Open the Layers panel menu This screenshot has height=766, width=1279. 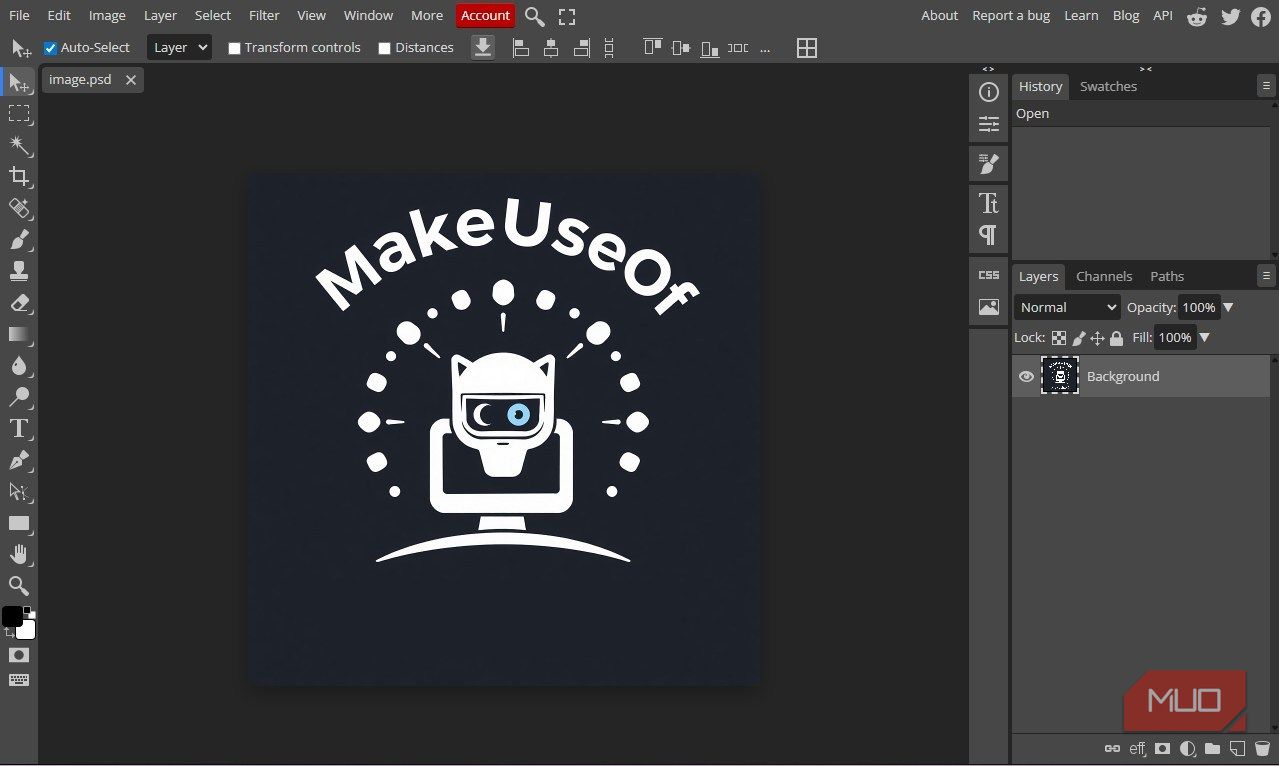(x=1266, y=276)
